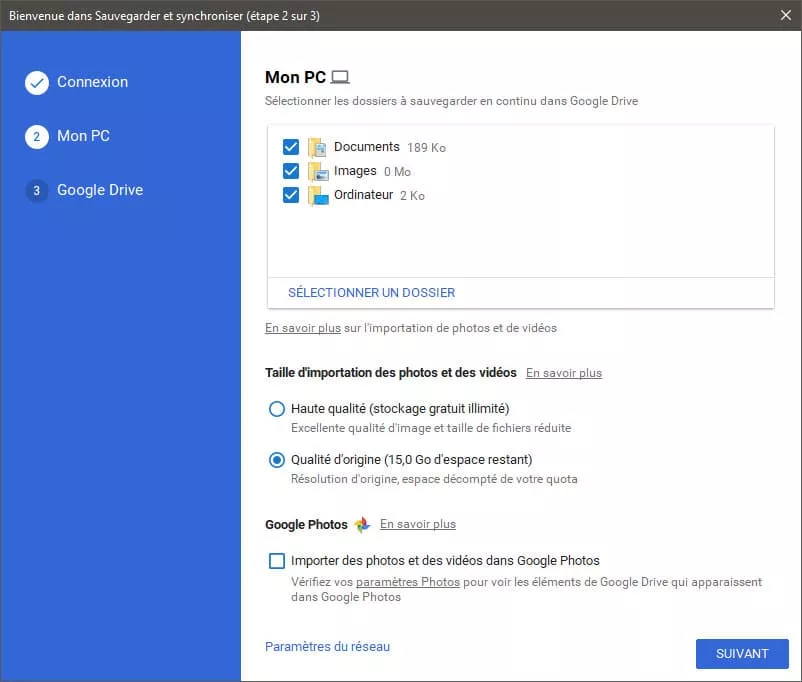Click the Ordinateur folder name
This screenshot has width=802, height=682.
(x=364, y=195)
